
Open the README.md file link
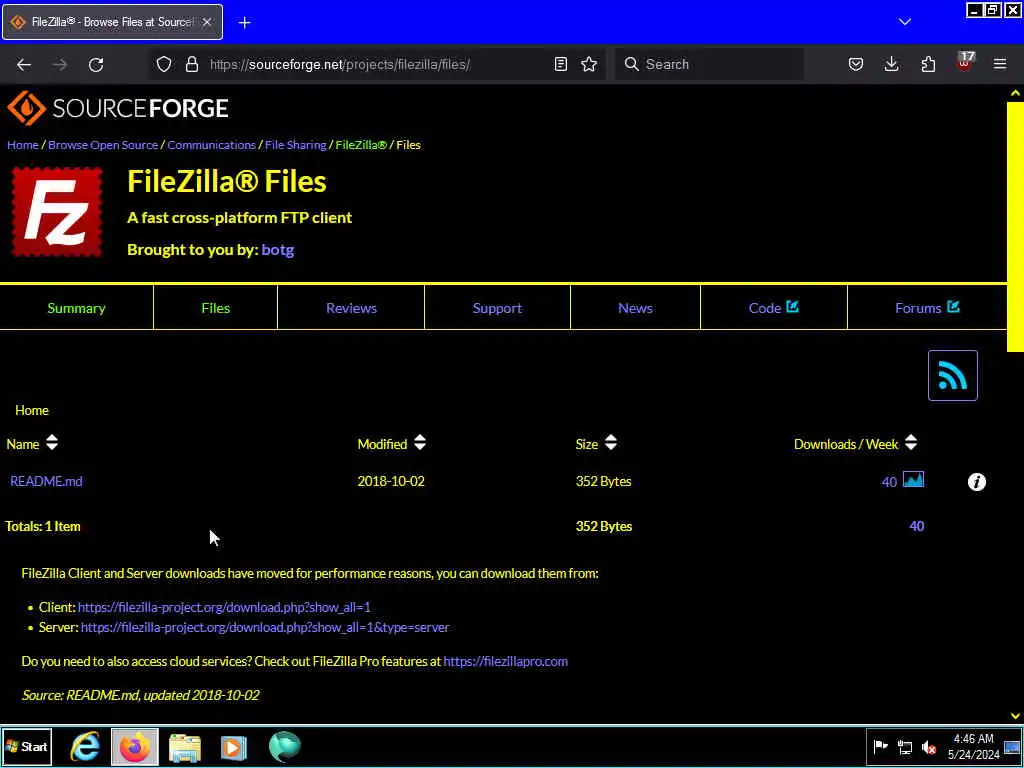[46, 481]
